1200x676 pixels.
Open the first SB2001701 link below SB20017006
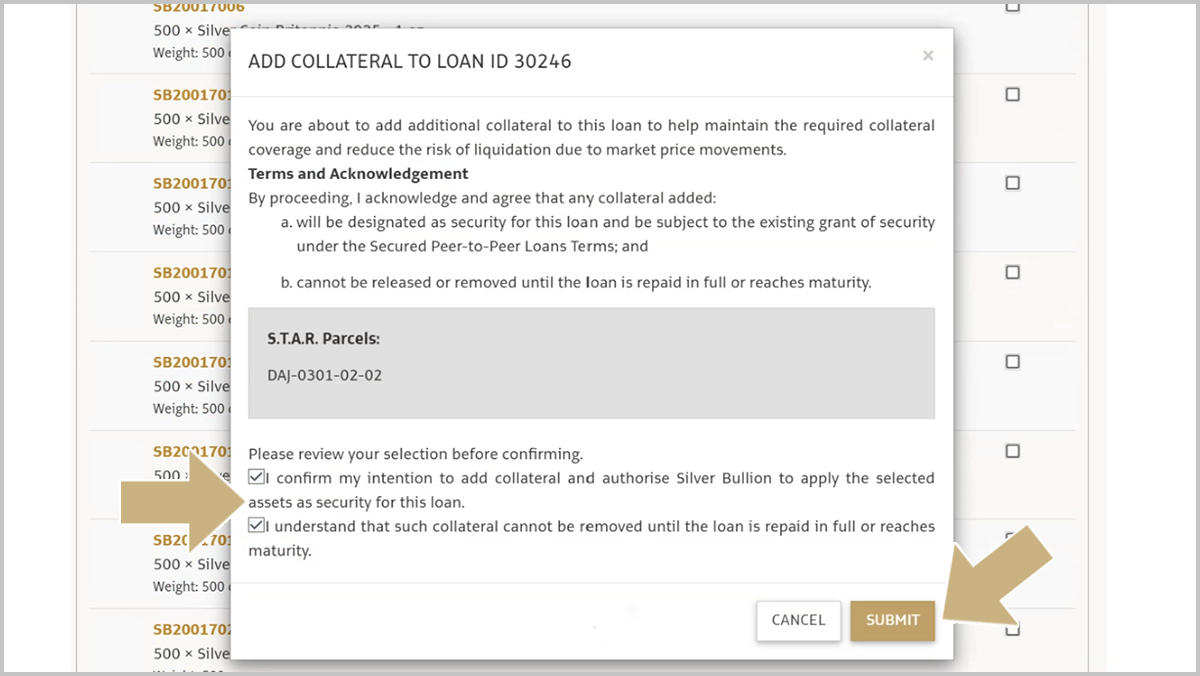(x=192, y=95)
